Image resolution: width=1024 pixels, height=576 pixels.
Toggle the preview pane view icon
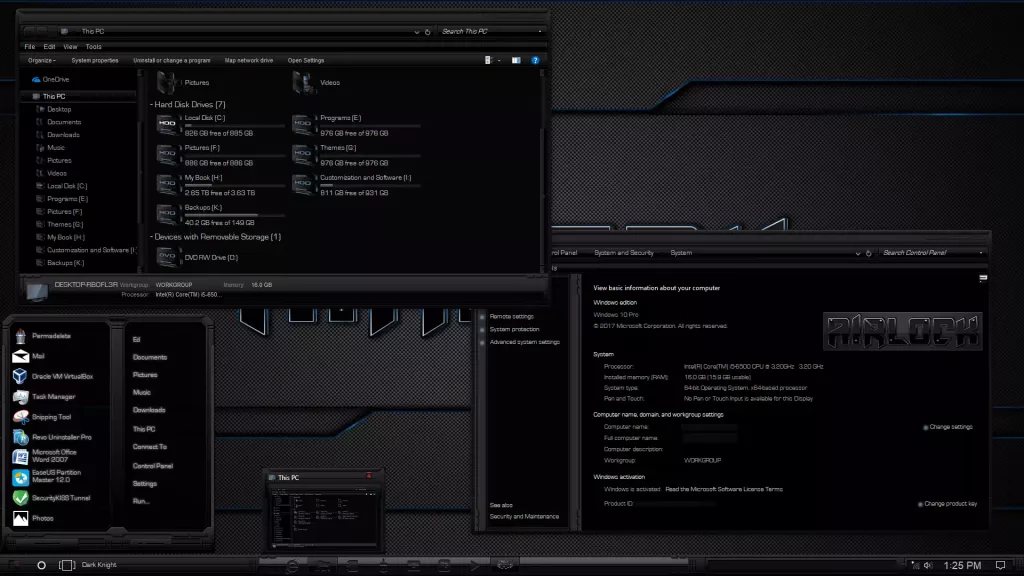(x=516, y=59)
